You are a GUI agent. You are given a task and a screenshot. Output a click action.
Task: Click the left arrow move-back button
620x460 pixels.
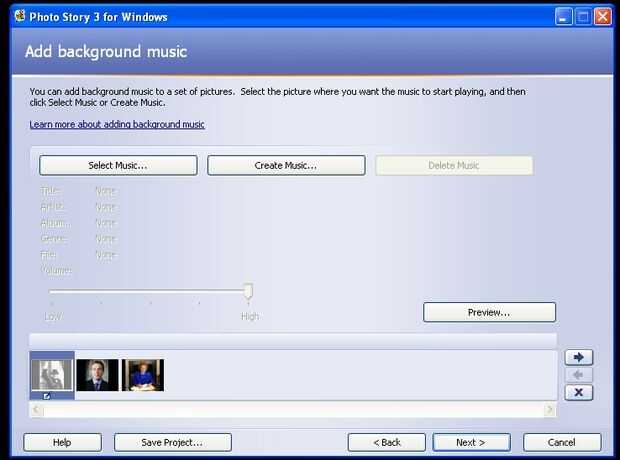(579, 375)
